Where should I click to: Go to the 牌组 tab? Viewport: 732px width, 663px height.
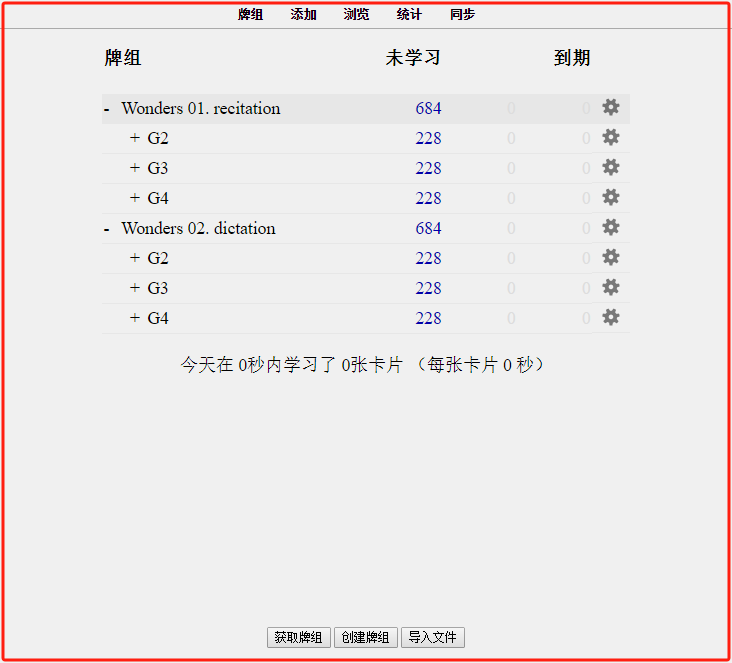click(x=250, y=14)
